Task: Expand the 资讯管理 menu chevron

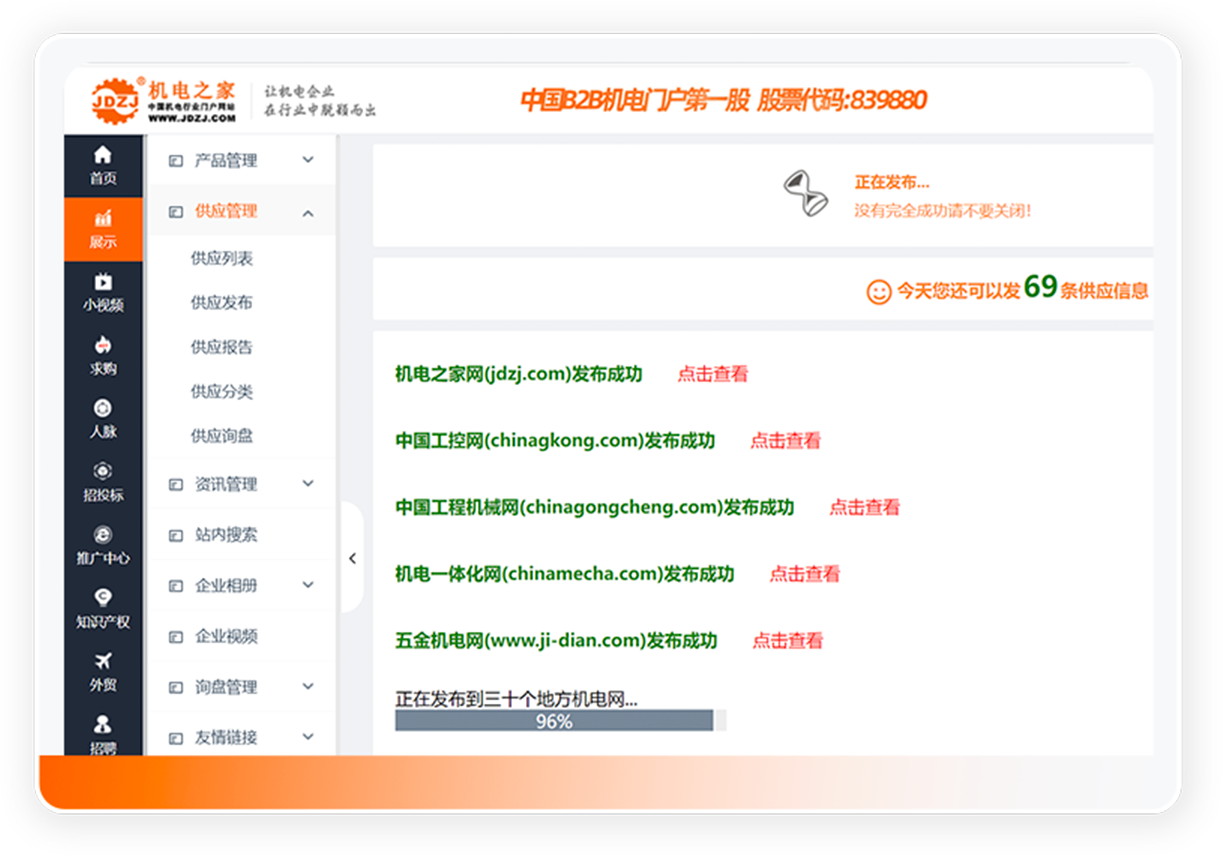Action: [x=308, y=484]
